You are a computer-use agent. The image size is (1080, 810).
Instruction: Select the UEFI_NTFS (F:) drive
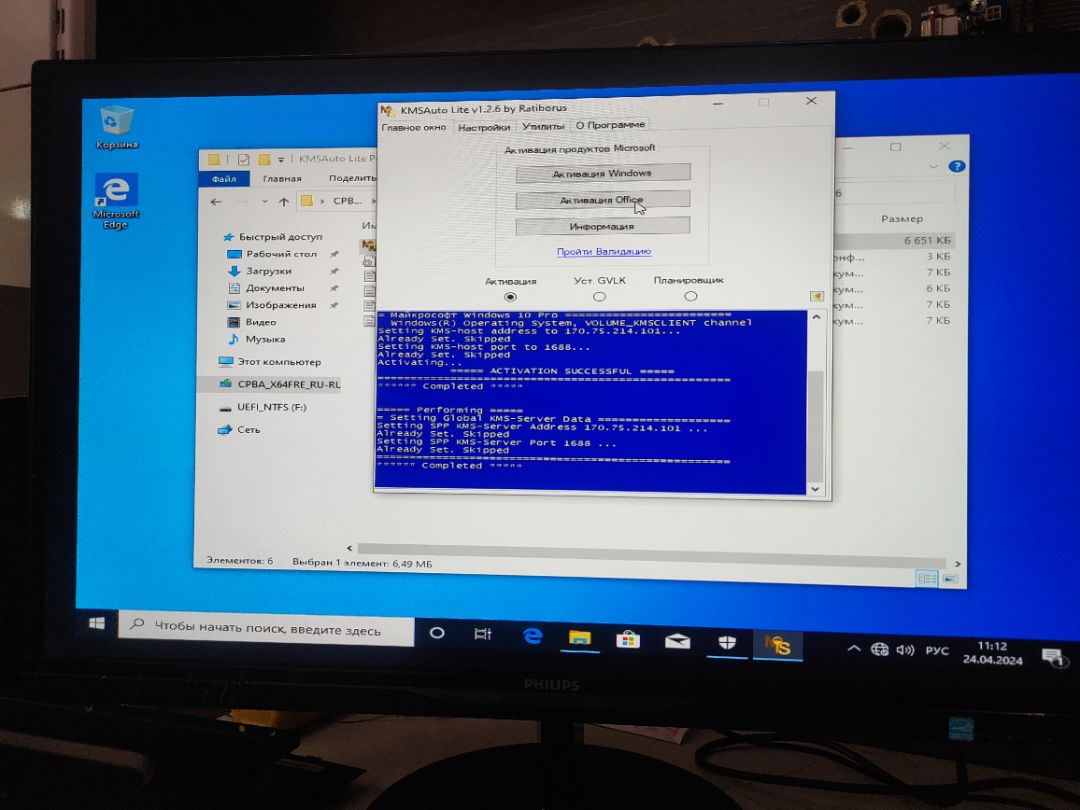[263, 407]
